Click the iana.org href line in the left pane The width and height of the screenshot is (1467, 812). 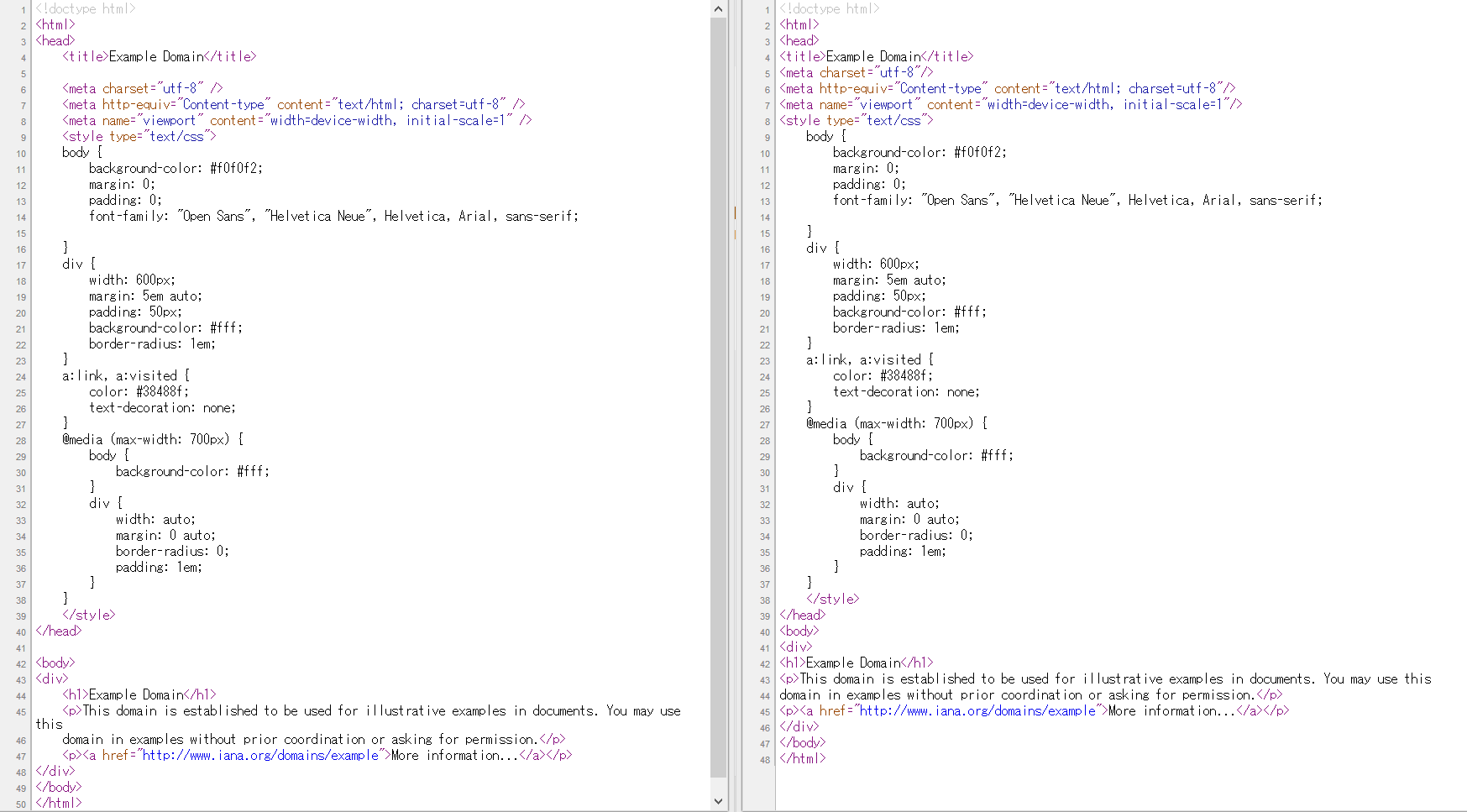coord(317,756)
